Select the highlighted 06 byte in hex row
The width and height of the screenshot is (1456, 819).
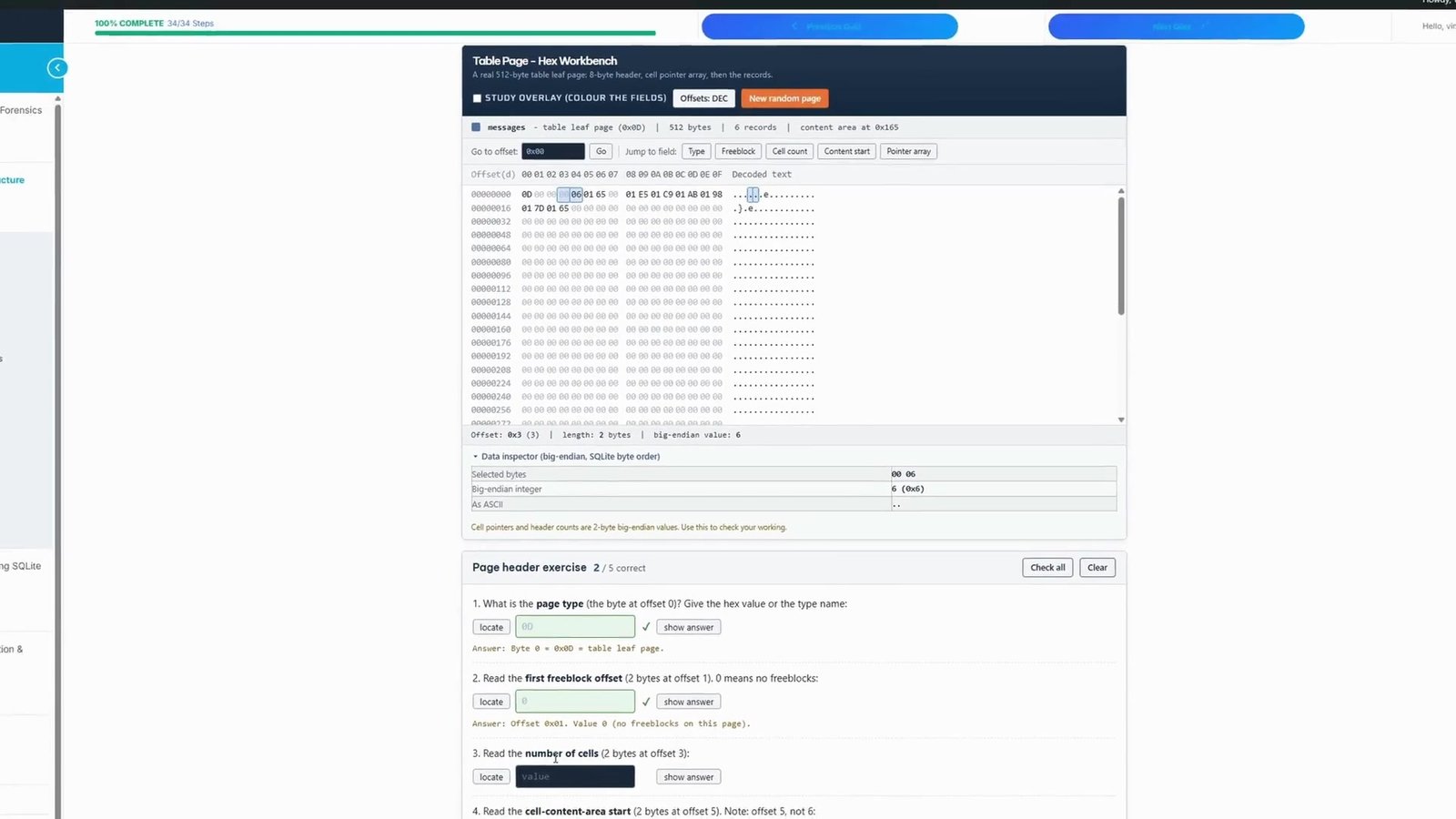tap(576, 195)
